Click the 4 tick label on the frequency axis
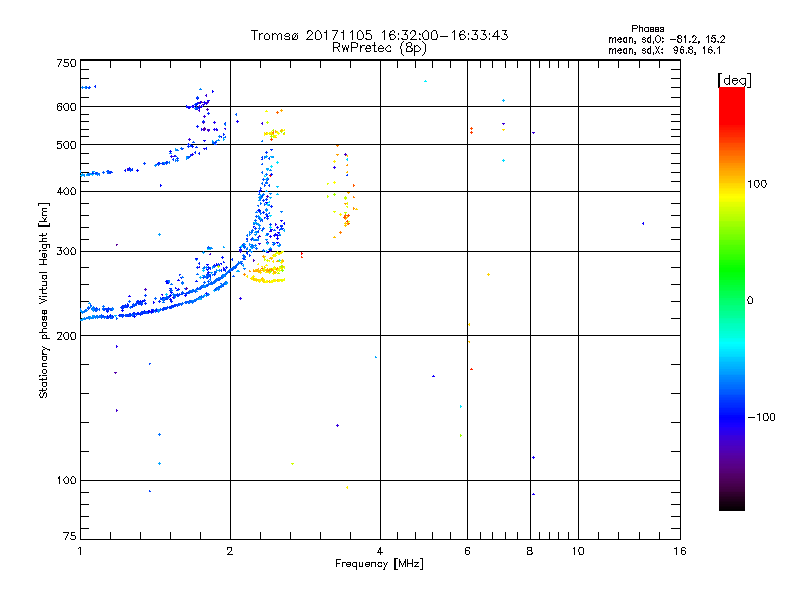Image resolution: width=800 pixels, height=600 pixels. 380,551
